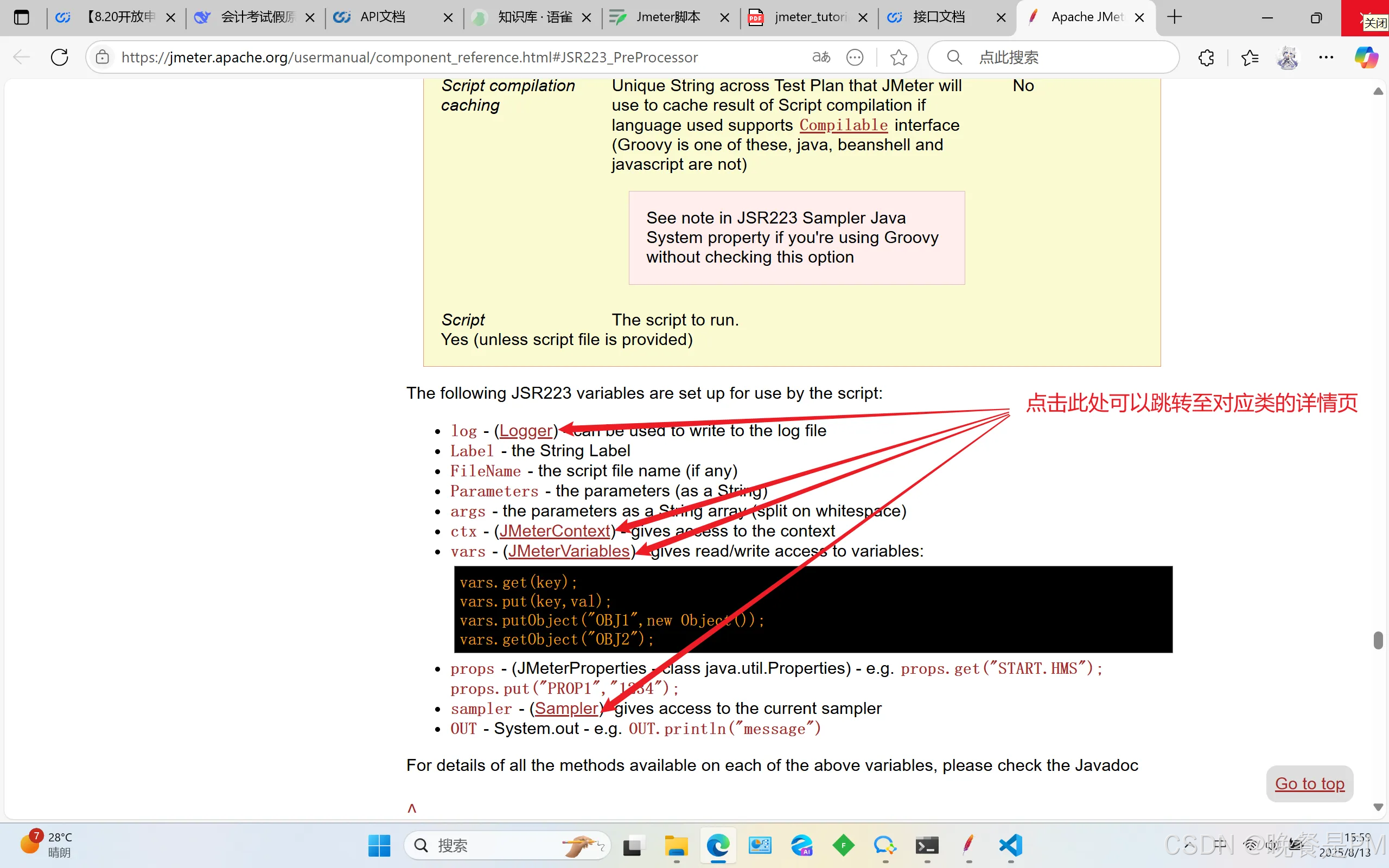
Task: Open the Settings and more menu
Action: point(1326,57)
